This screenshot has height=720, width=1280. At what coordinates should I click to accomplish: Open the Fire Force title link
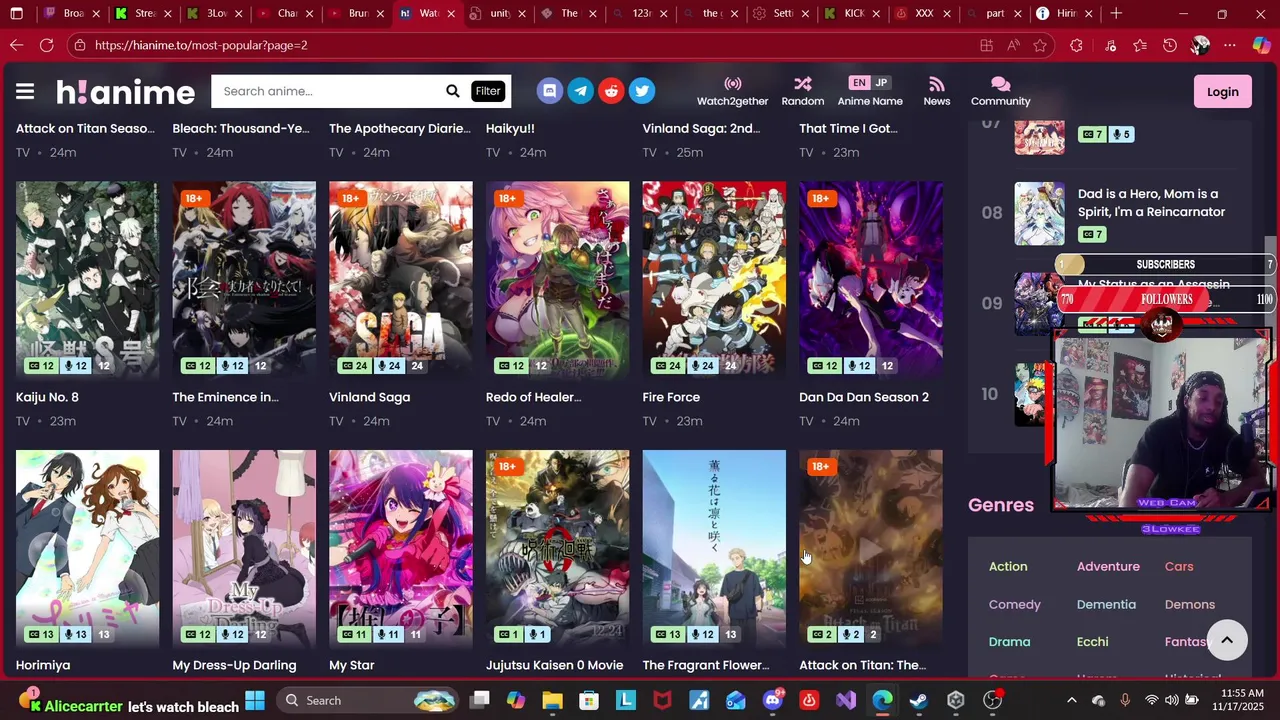pos(671,397)
